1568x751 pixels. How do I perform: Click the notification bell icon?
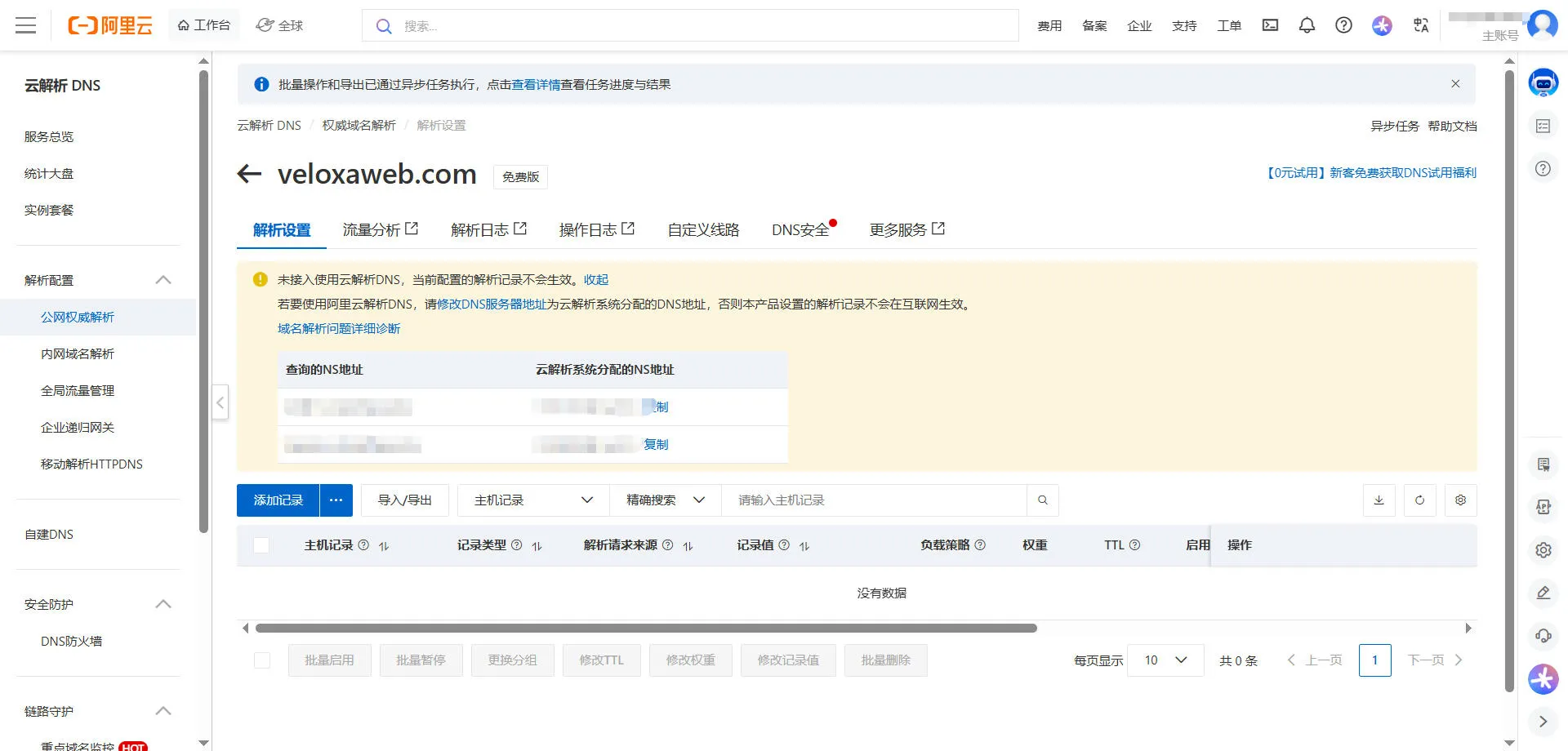tap(1307, 25)
